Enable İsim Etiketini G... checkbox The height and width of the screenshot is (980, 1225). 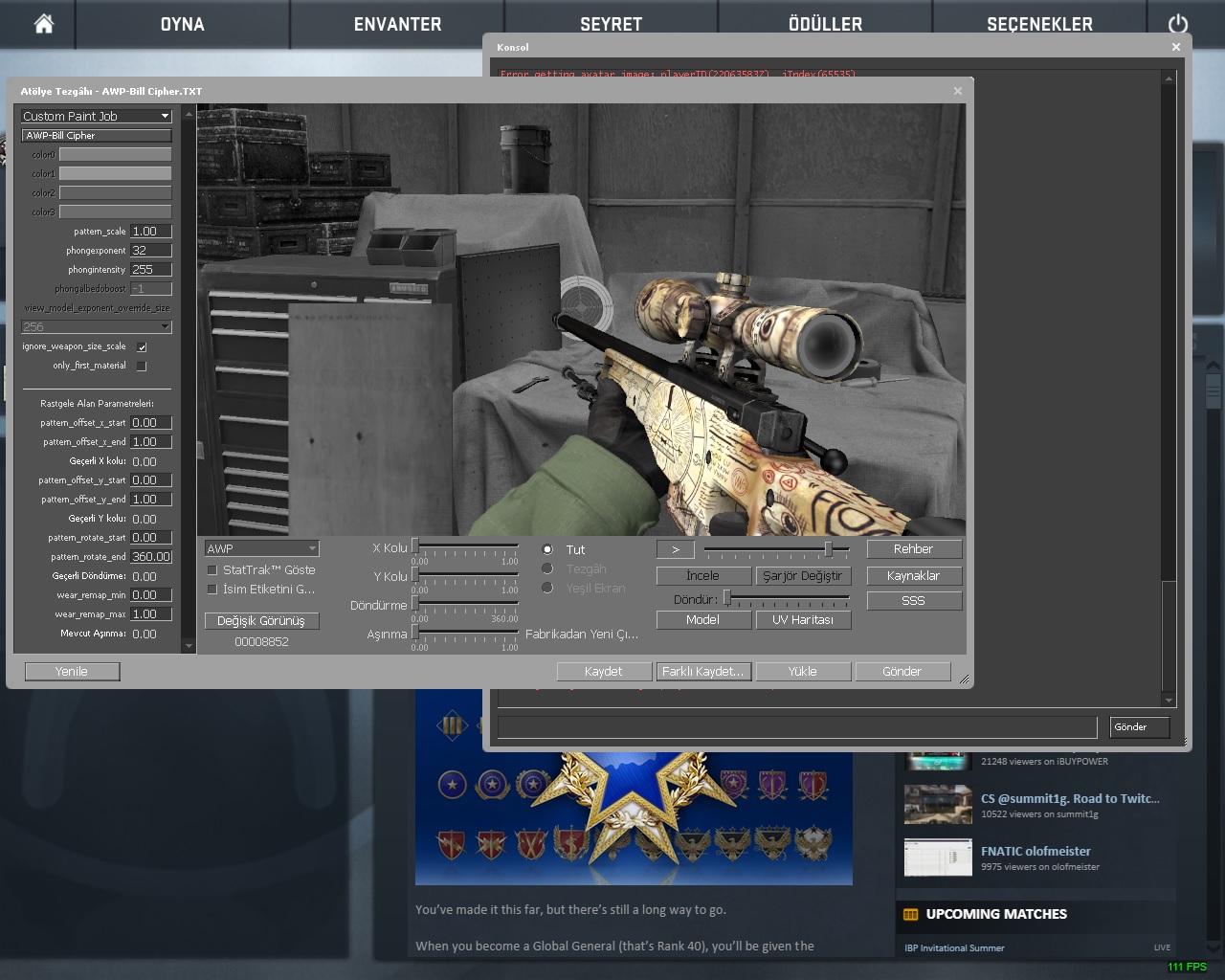pyautogui.click(x=212, y=589)
